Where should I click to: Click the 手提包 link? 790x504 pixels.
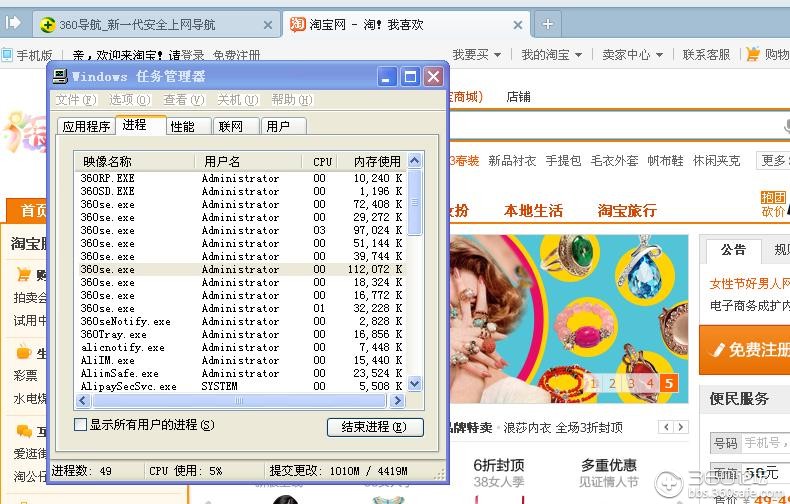point(563,161)
